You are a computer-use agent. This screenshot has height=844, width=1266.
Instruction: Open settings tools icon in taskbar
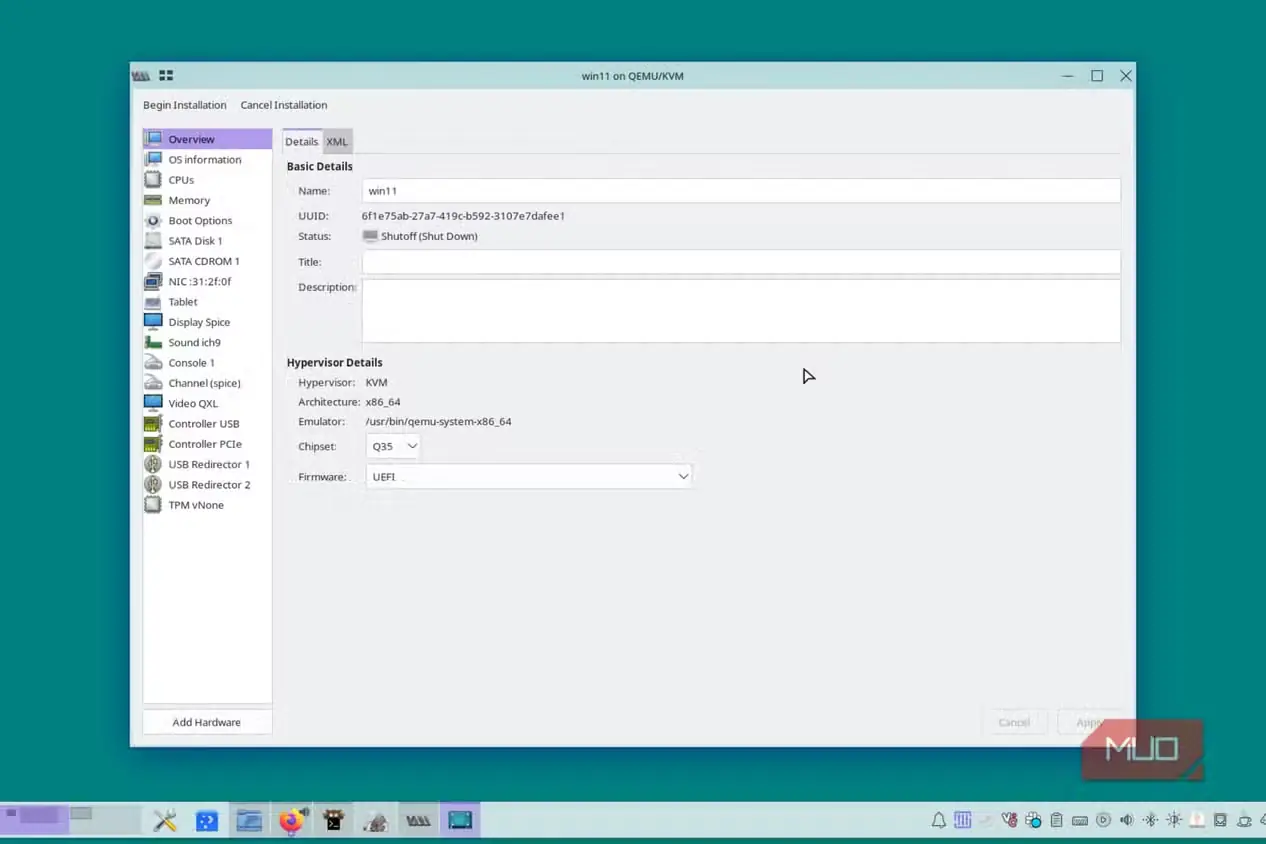pos(165,821)
